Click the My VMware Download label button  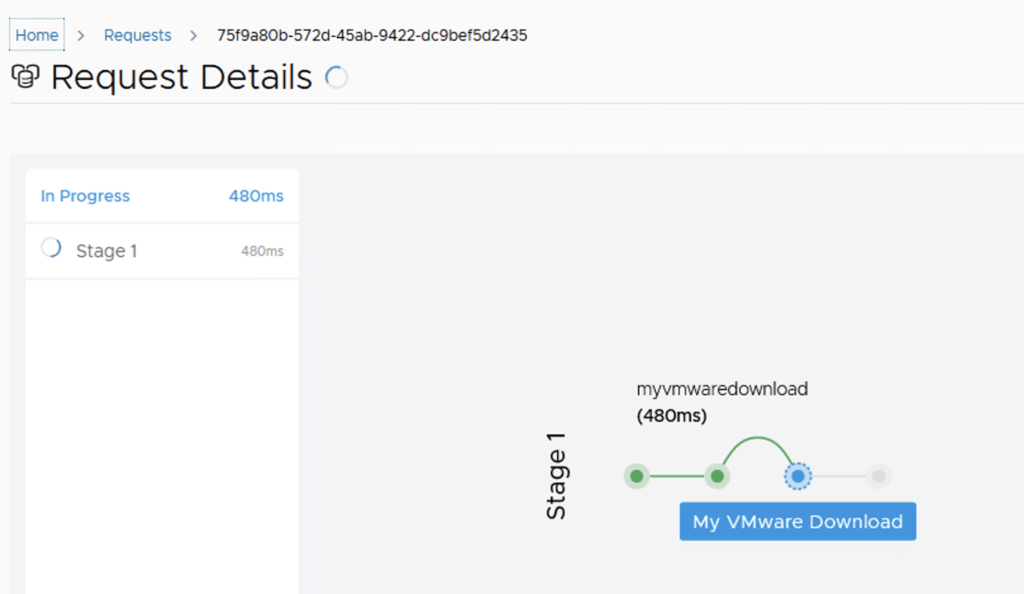[x=797, y=522]
